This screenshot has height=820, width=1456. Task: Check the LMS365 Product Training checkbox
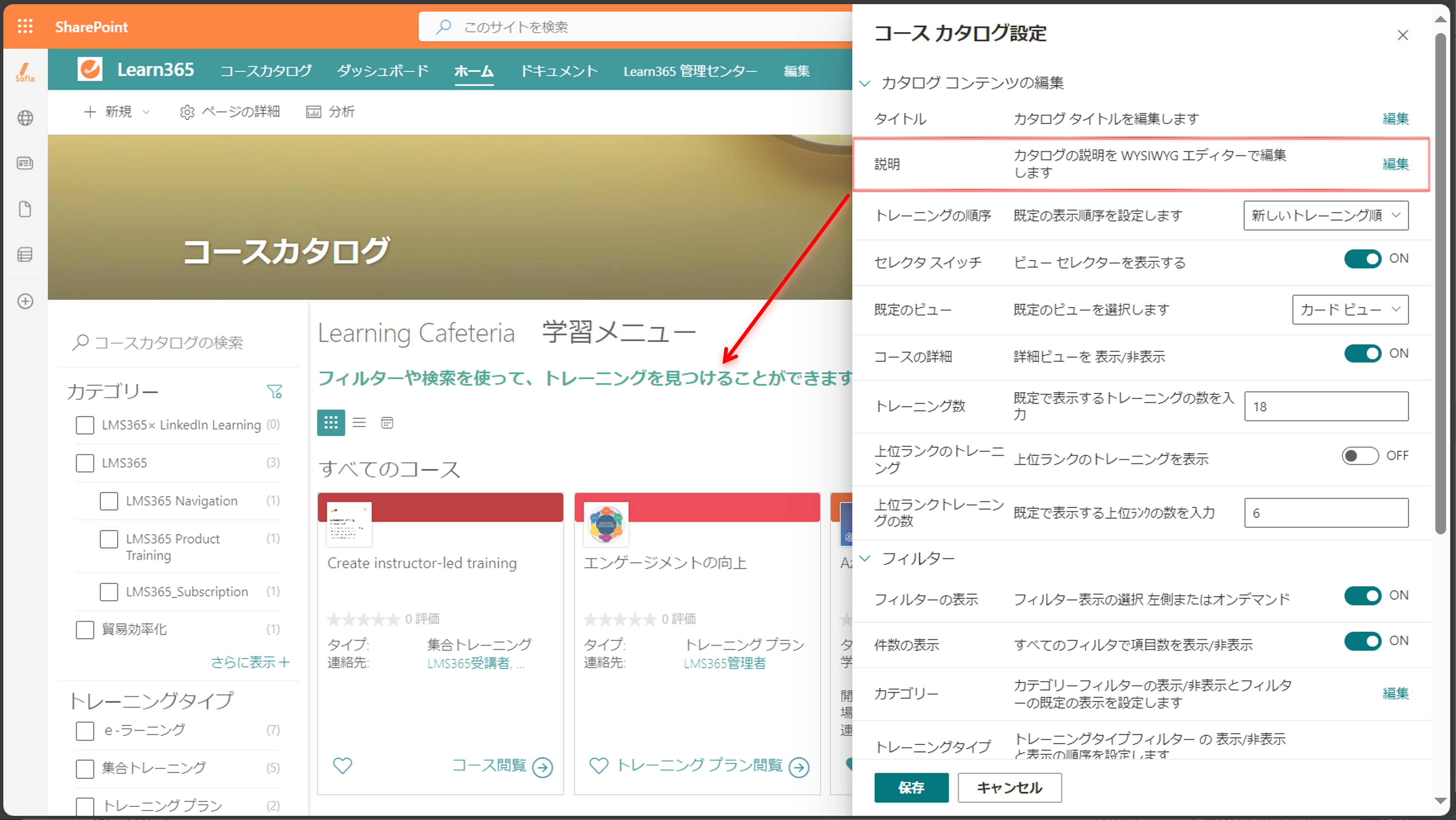point(108,539)
